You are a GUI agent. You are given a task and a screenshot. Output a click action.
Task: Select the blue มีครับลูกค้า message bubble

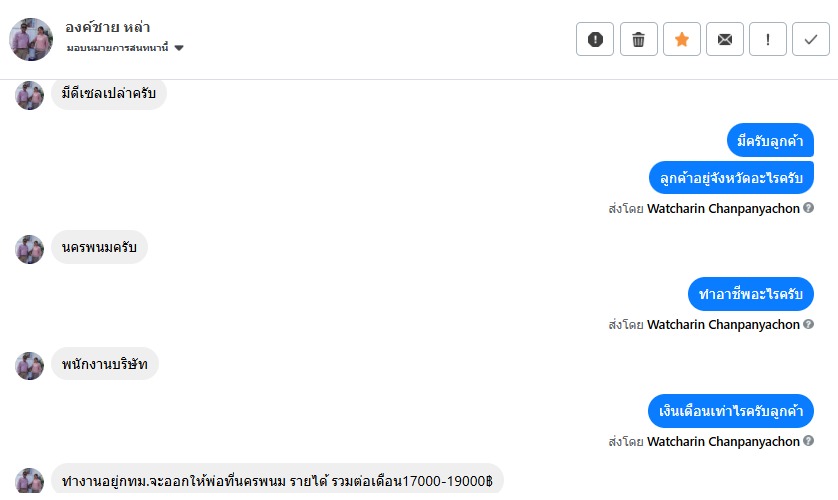(x=769, y=141)
